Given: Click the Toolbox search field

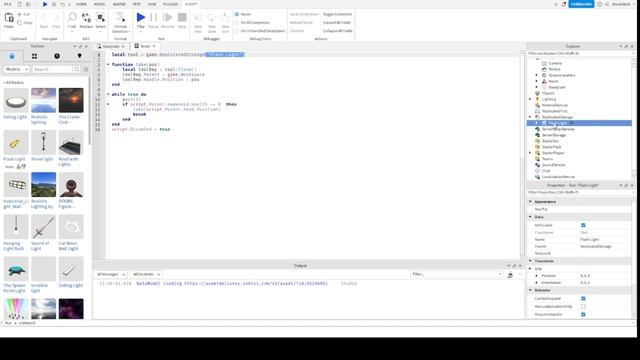Looking at the screenshot, I should click(52, 69).
